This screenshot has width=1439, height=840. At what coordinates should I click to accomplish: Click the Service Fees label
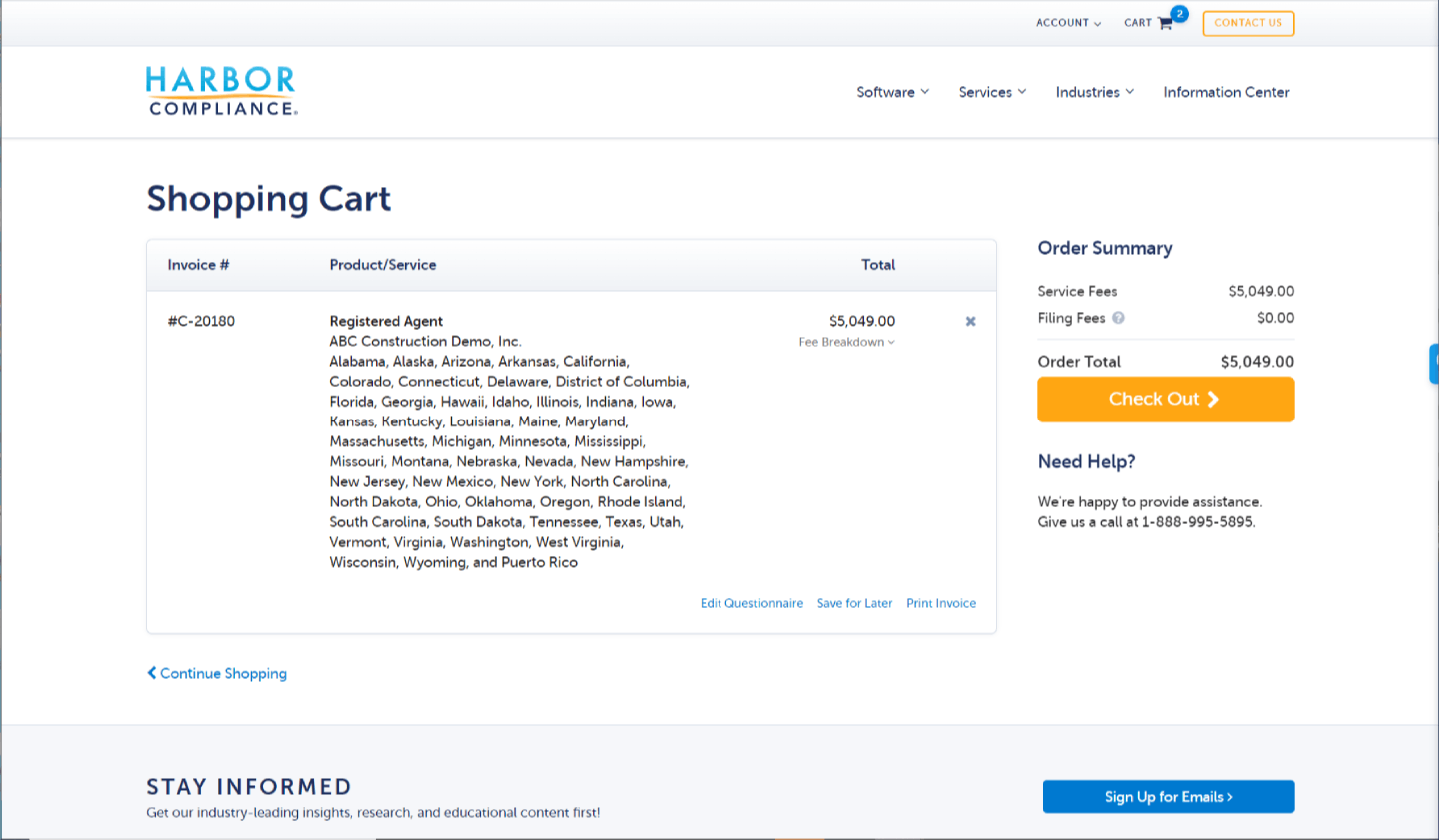pos(1077,291)
